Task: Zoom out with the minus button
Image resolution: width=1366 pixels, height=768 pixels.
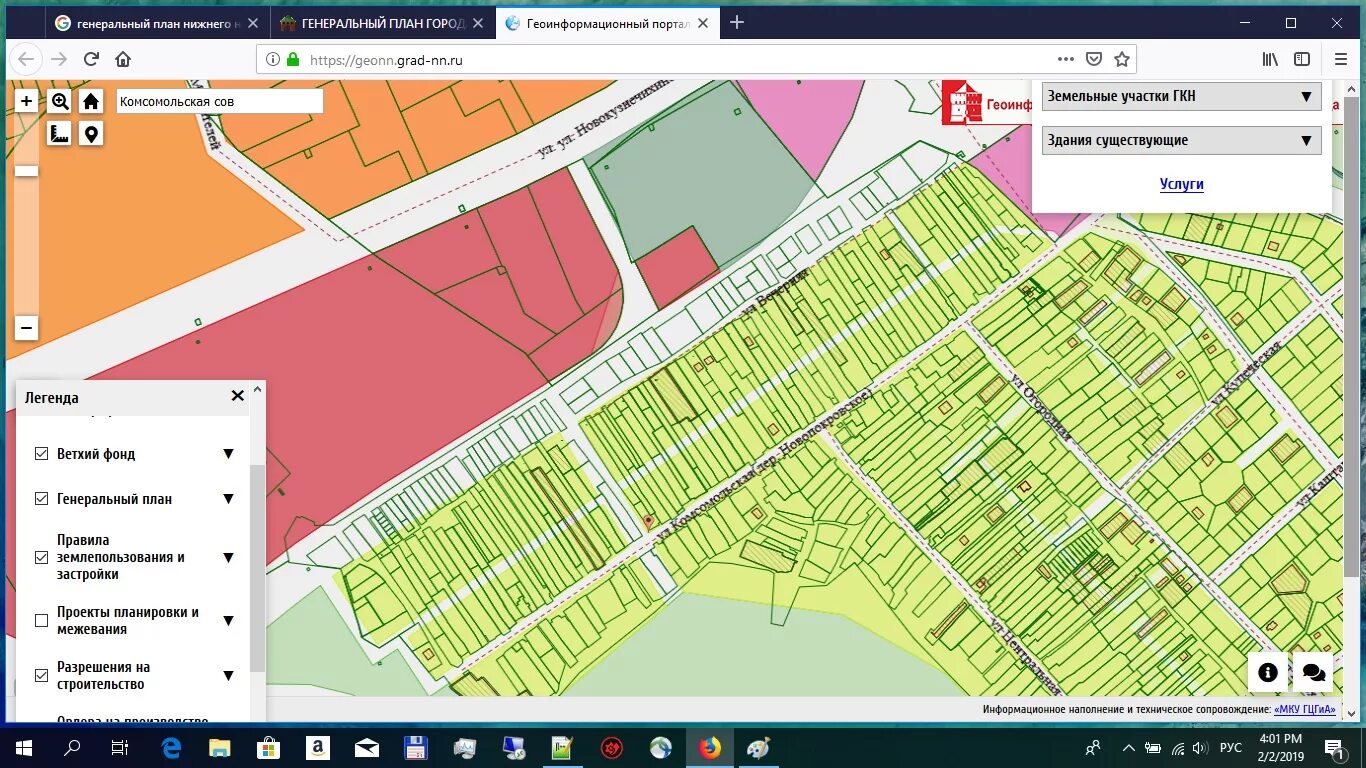Action: 26,328
